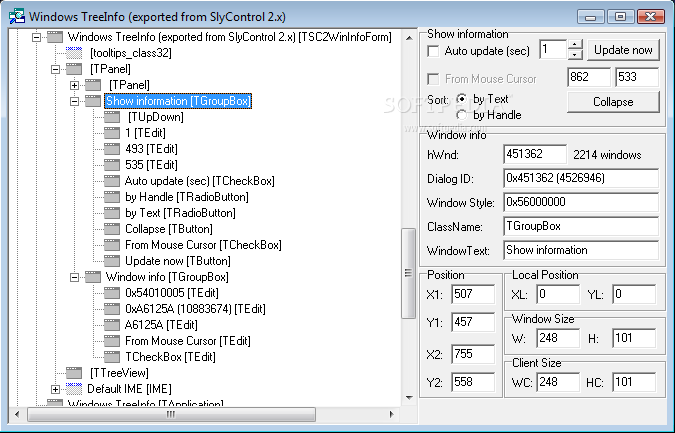This screenshot has height=433, width=675.
Task: Click icon beside A6125A [TEdit] row
Action: point(112,325)
